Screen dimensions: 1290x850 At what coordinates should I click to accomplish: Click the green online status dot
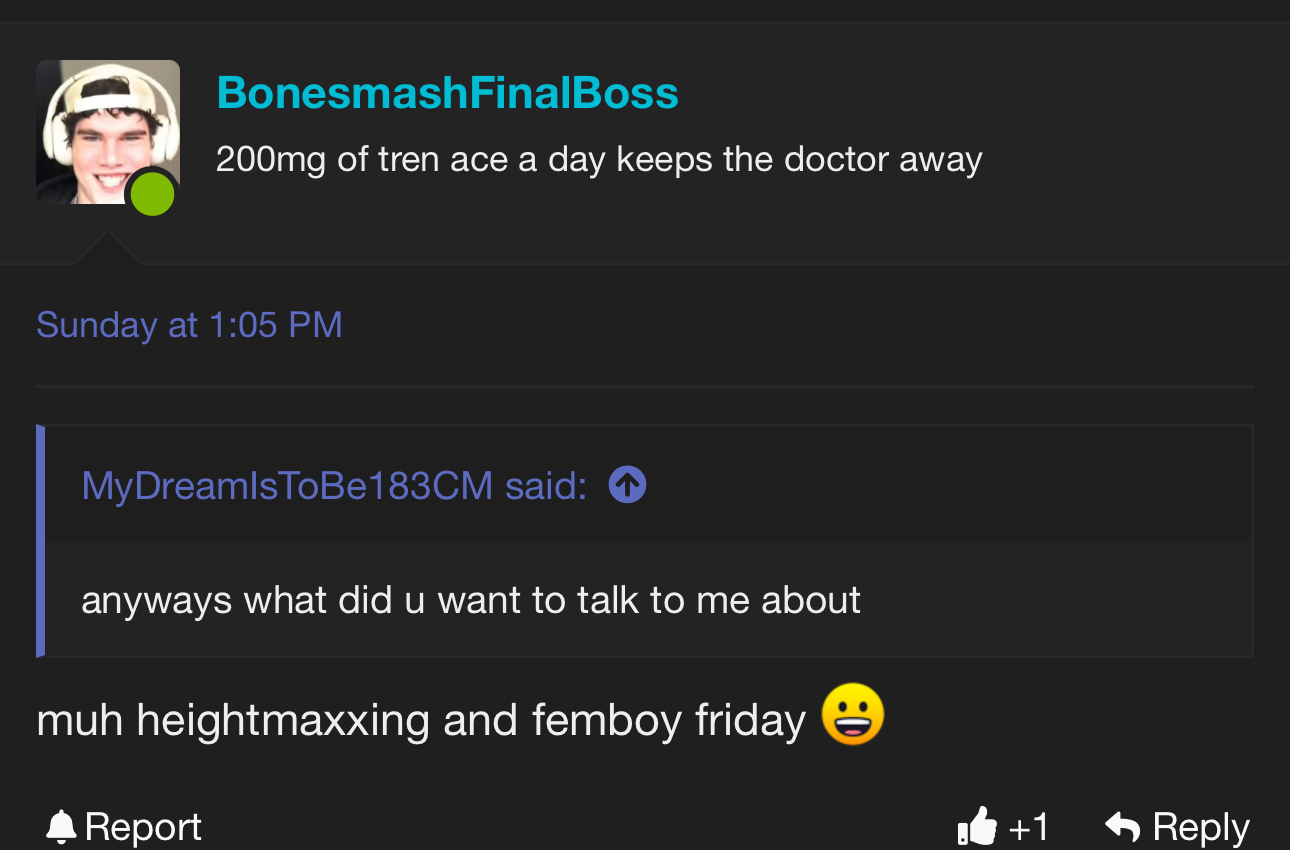(152, 193)
